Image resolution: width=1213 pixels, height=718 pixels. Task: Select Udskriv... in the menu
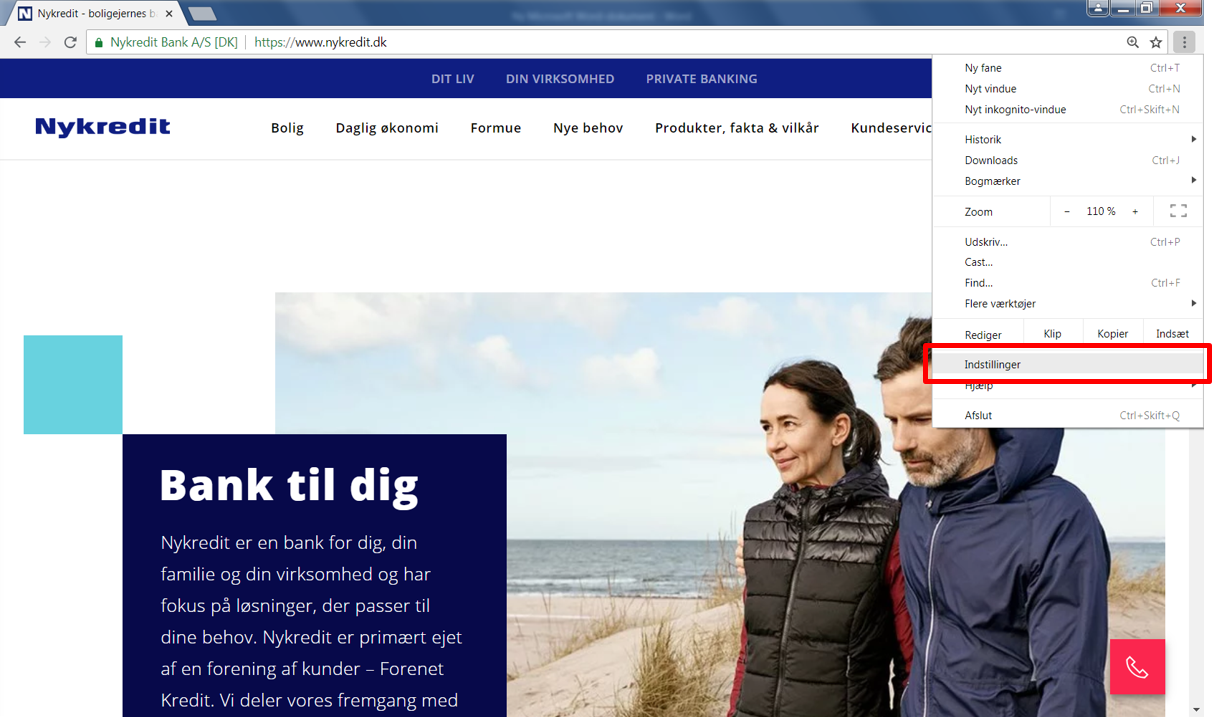click(x=1068, y=242)
